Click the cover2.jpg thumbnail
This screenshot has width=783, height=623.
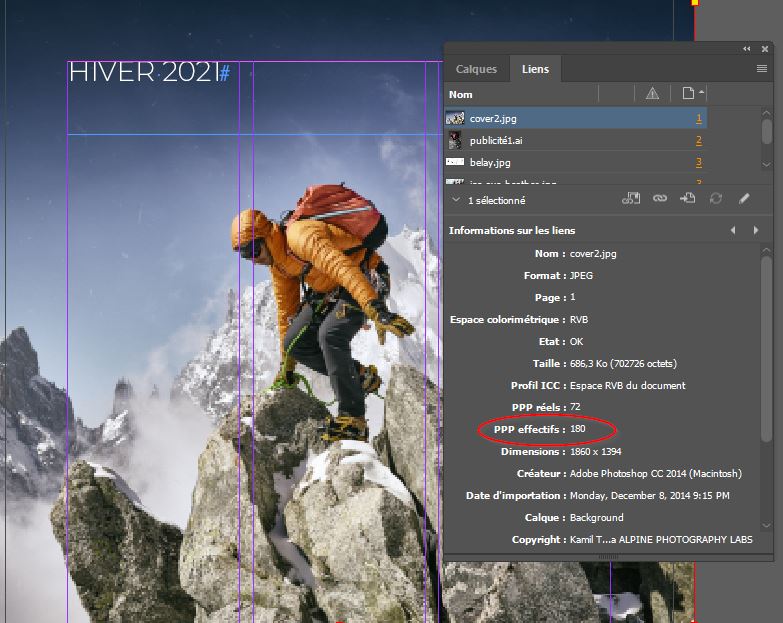[455, 119]
